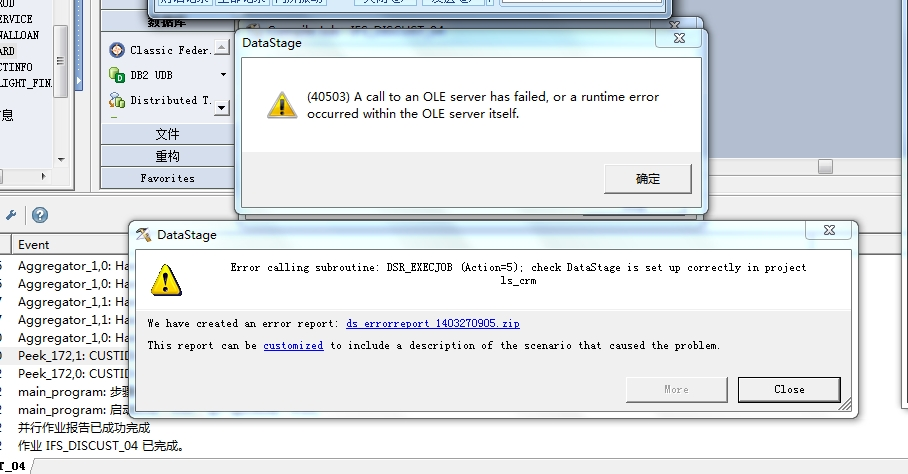The height and width of the screenshot is (474, 908).
Task: Select LIGHT_FIN item in repository tree
Action: click(x=25, y=83)
